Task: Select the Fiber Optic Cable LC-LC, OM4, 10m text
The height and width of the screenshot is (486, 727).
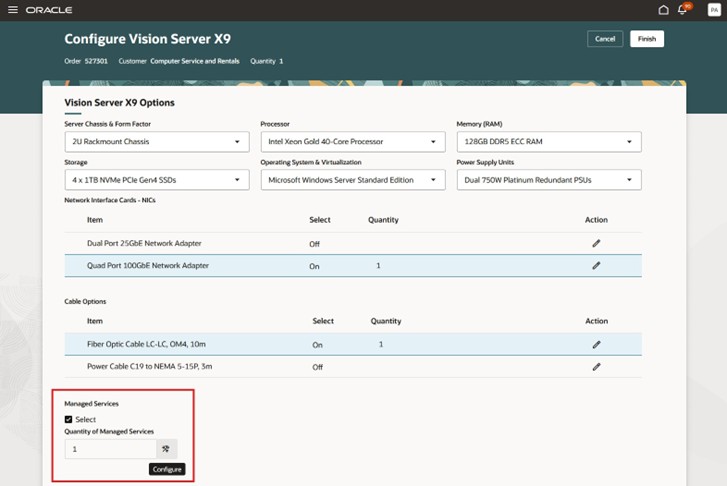Action: [x=147, y=345]
